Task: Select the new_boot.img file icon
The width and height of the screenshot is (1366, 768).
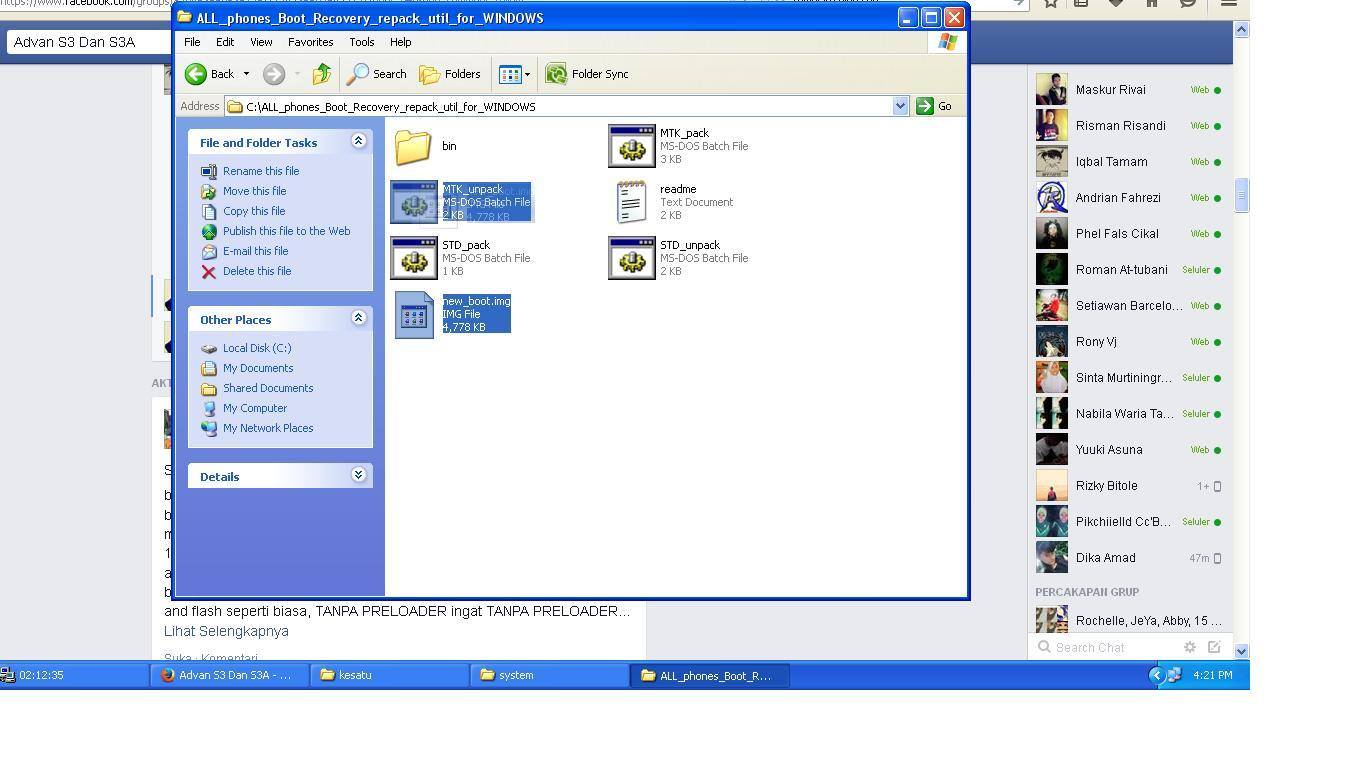Action: pos(413,314)
